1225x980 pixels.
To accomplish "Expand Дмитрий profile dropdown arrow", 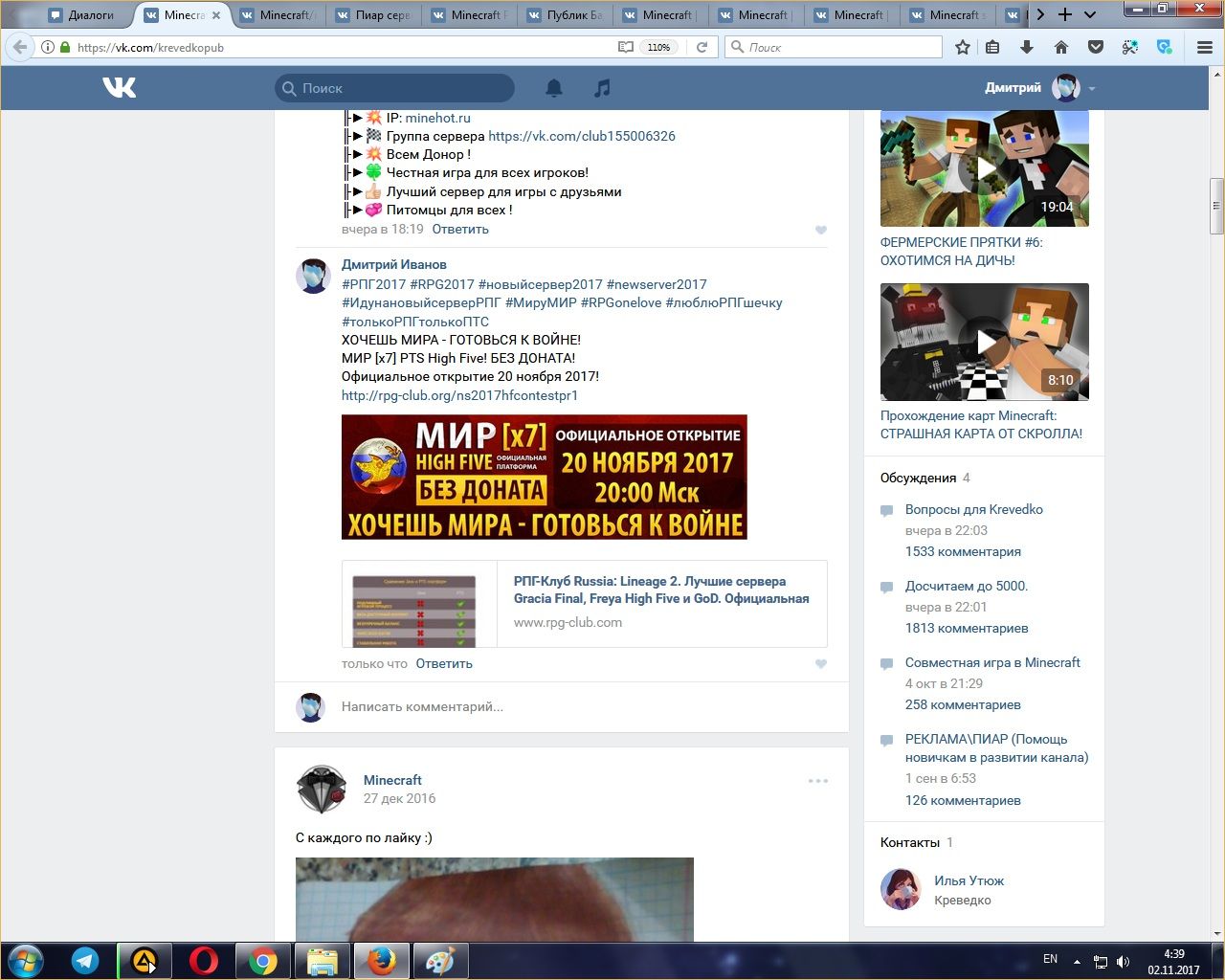I will tap(1092, 89).
